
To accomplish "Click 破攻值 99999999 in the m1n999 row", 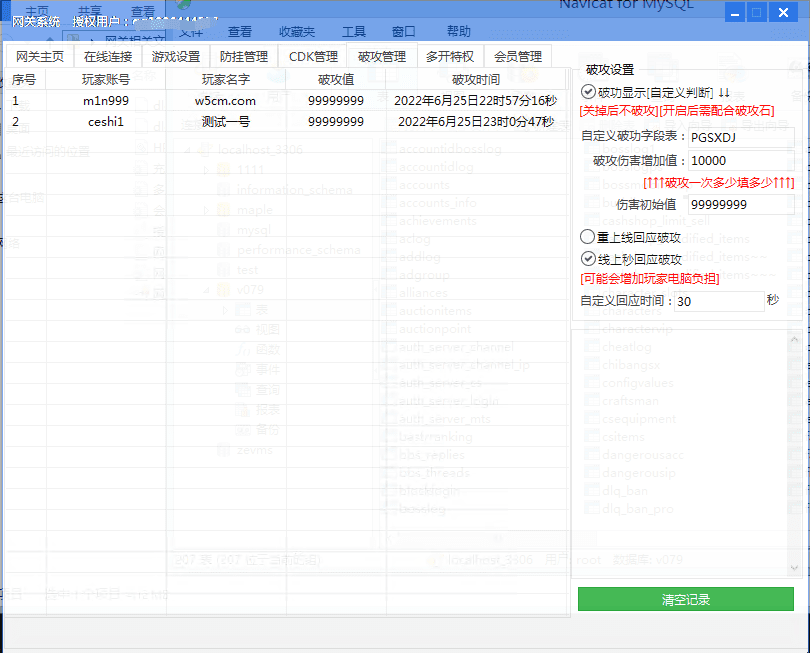I will [x=336, y=101].
